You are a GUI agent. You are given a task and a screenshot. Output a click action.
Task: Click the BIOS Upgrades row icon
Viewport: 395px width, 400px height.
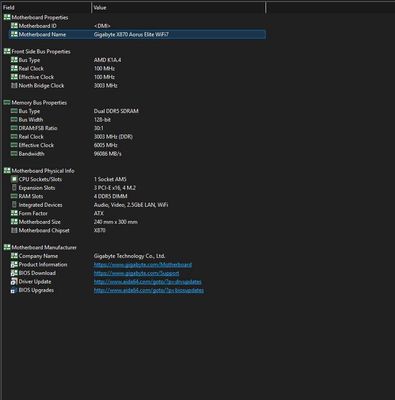[14, 290]
